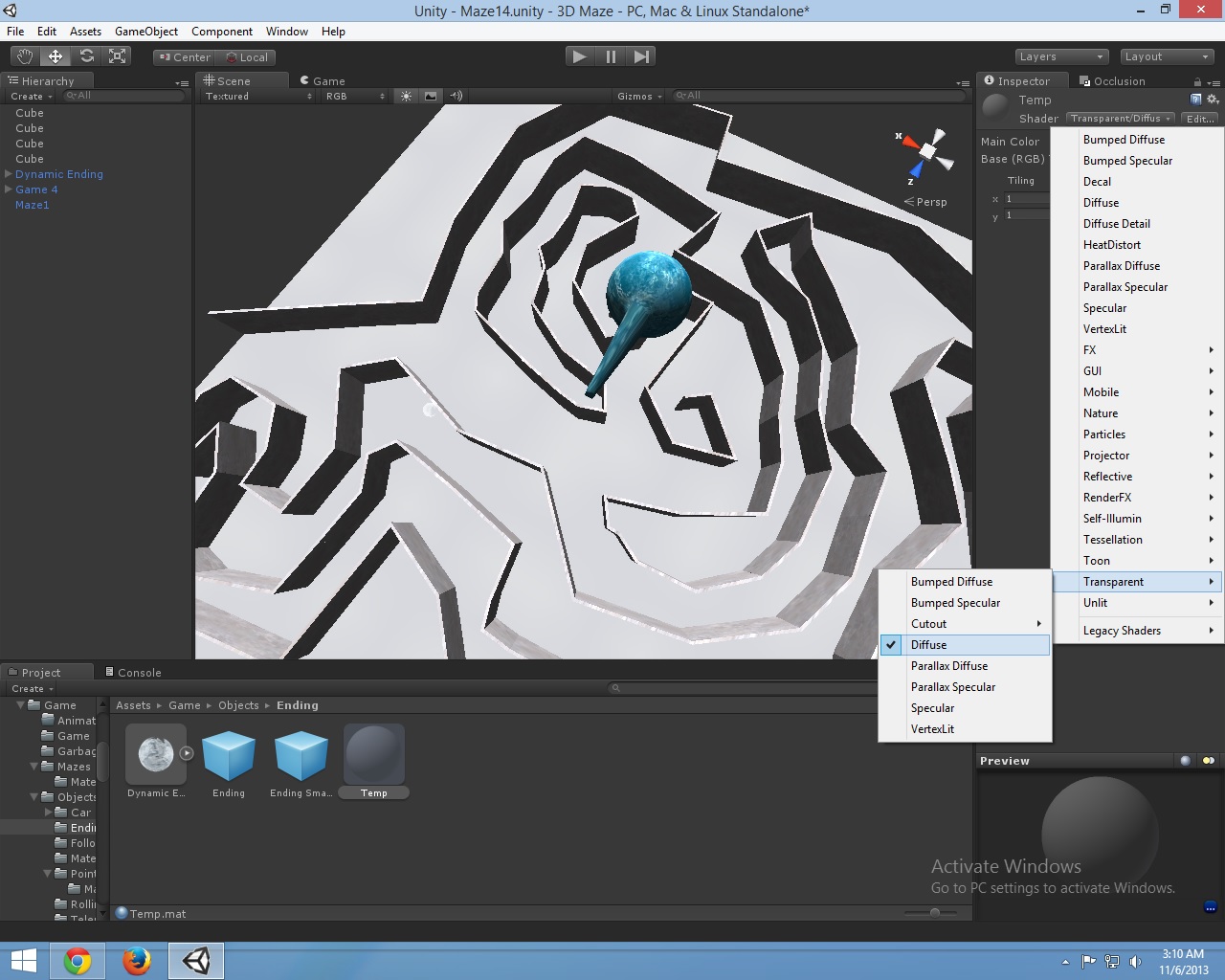
Task: Open the Layers dropdown
Action: 1062,57
